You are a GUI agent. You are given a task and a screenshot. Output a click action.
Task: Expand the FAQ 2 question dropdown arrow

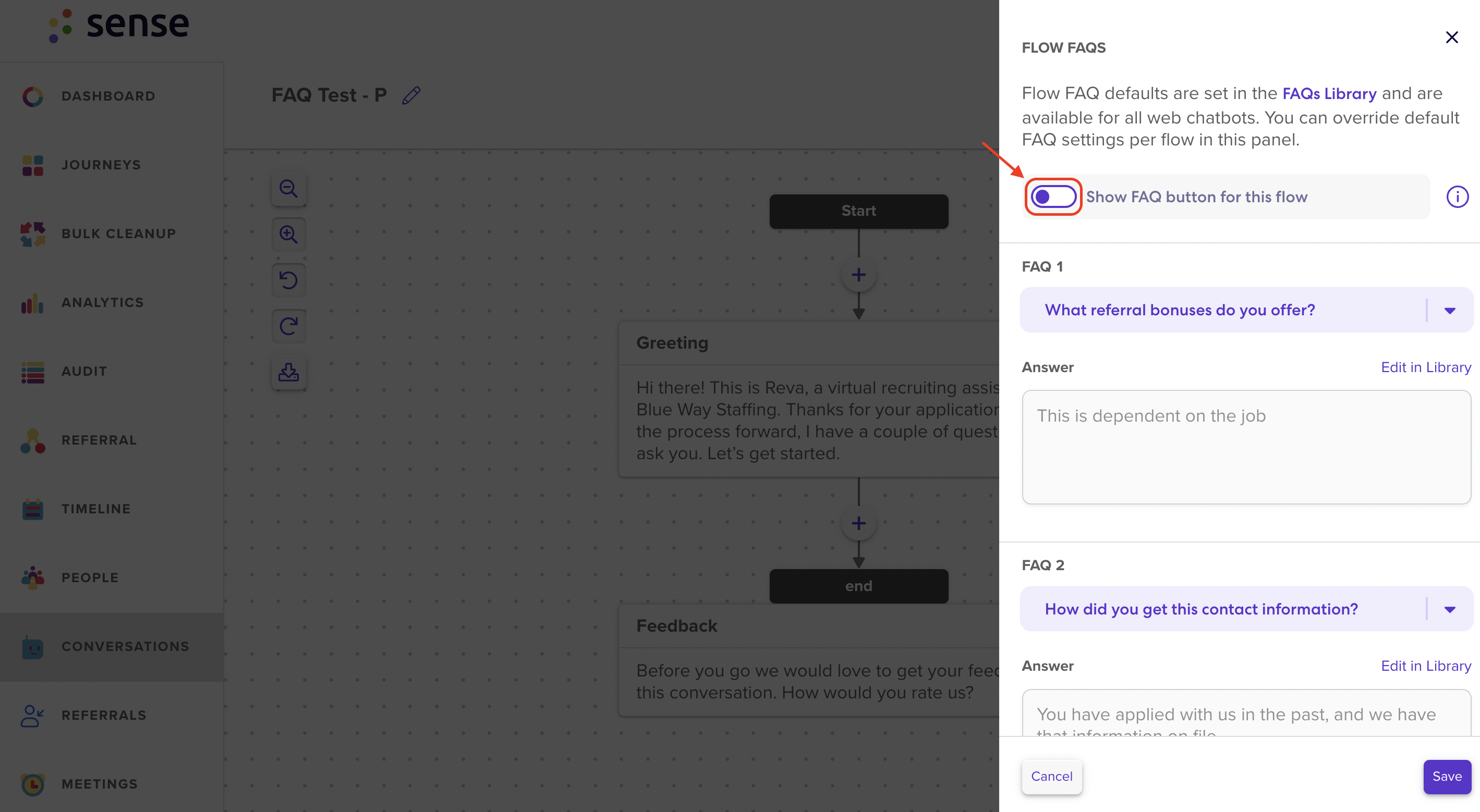1450,609
